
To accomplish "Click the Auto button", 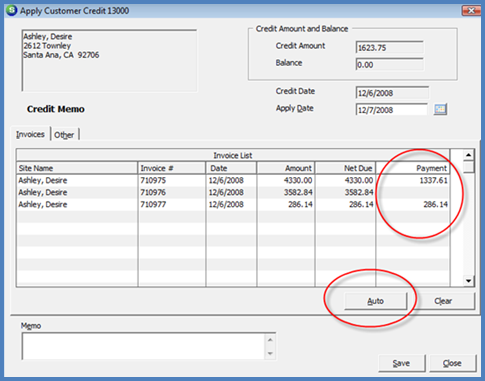I will tap(376, 301).
